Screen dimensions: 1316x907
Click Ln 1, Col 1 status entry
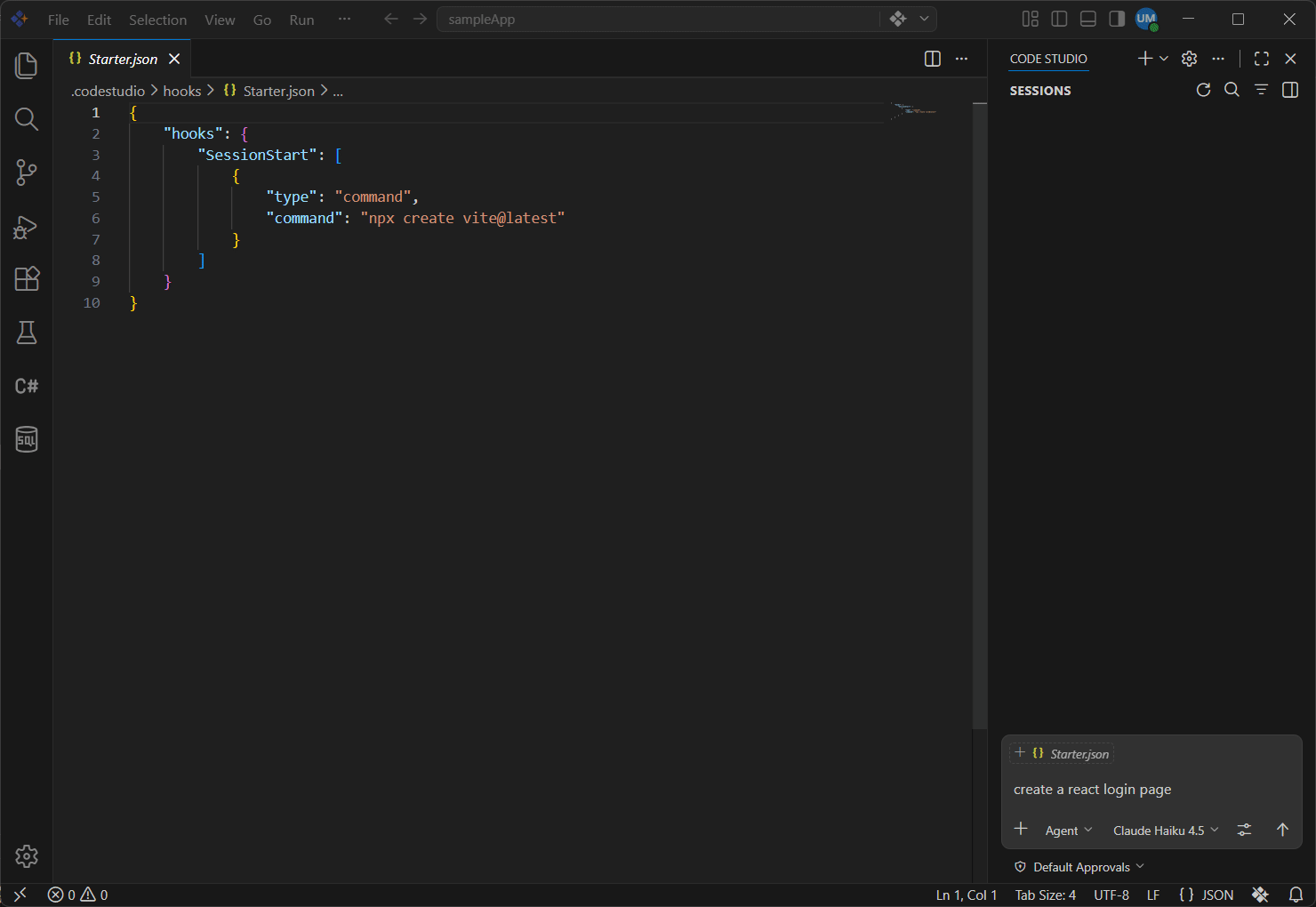tap(967, 895)
